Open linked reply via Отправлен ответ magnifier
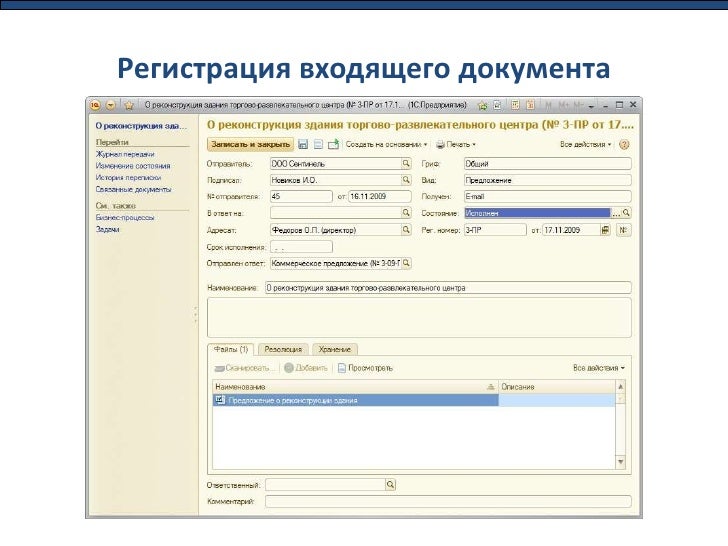728x546 pixels. click(406, 263)
